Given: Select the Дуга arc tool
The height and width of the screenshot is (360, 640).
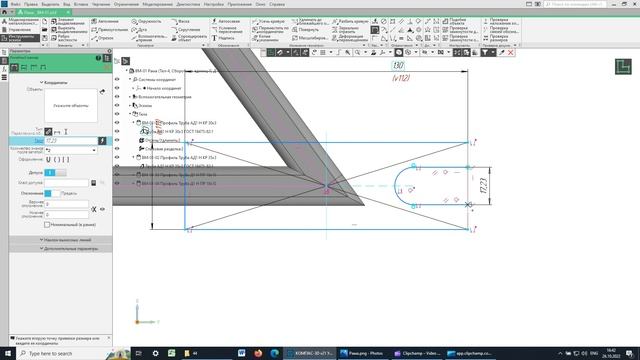Looking at the screenshot, I should [139, 30].
